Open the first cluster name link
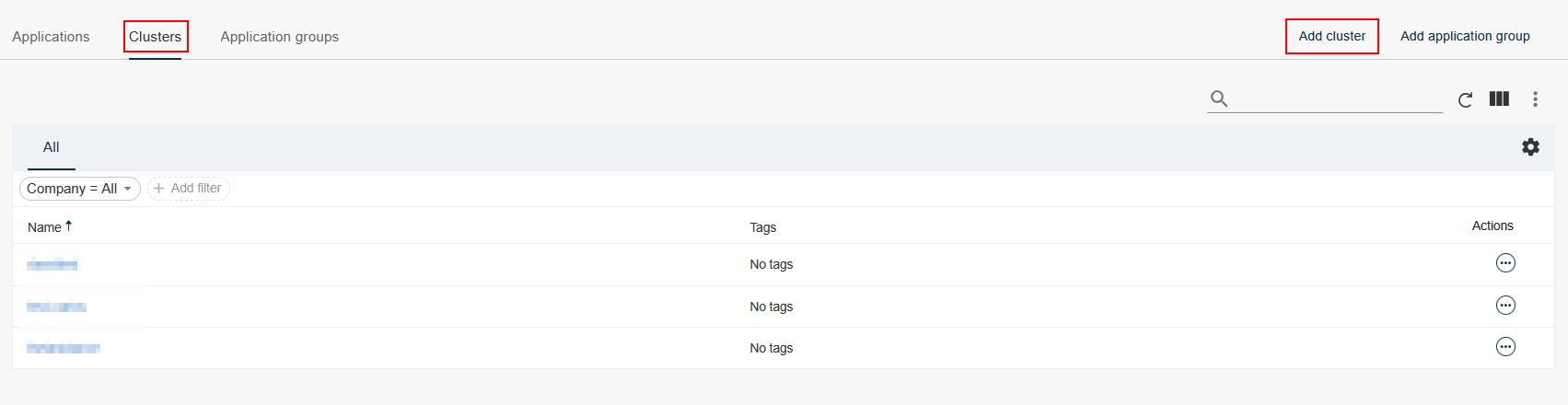The width and height of the screenshot is (1568, 405). point(52,265)
